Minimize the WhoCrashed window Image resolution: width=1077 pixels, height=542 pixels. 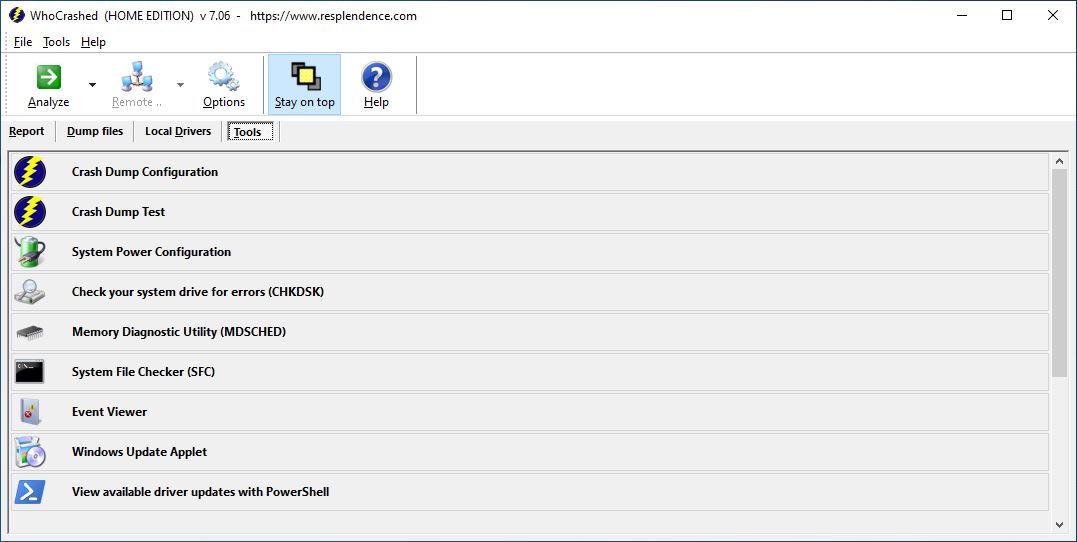click(960, 15)
